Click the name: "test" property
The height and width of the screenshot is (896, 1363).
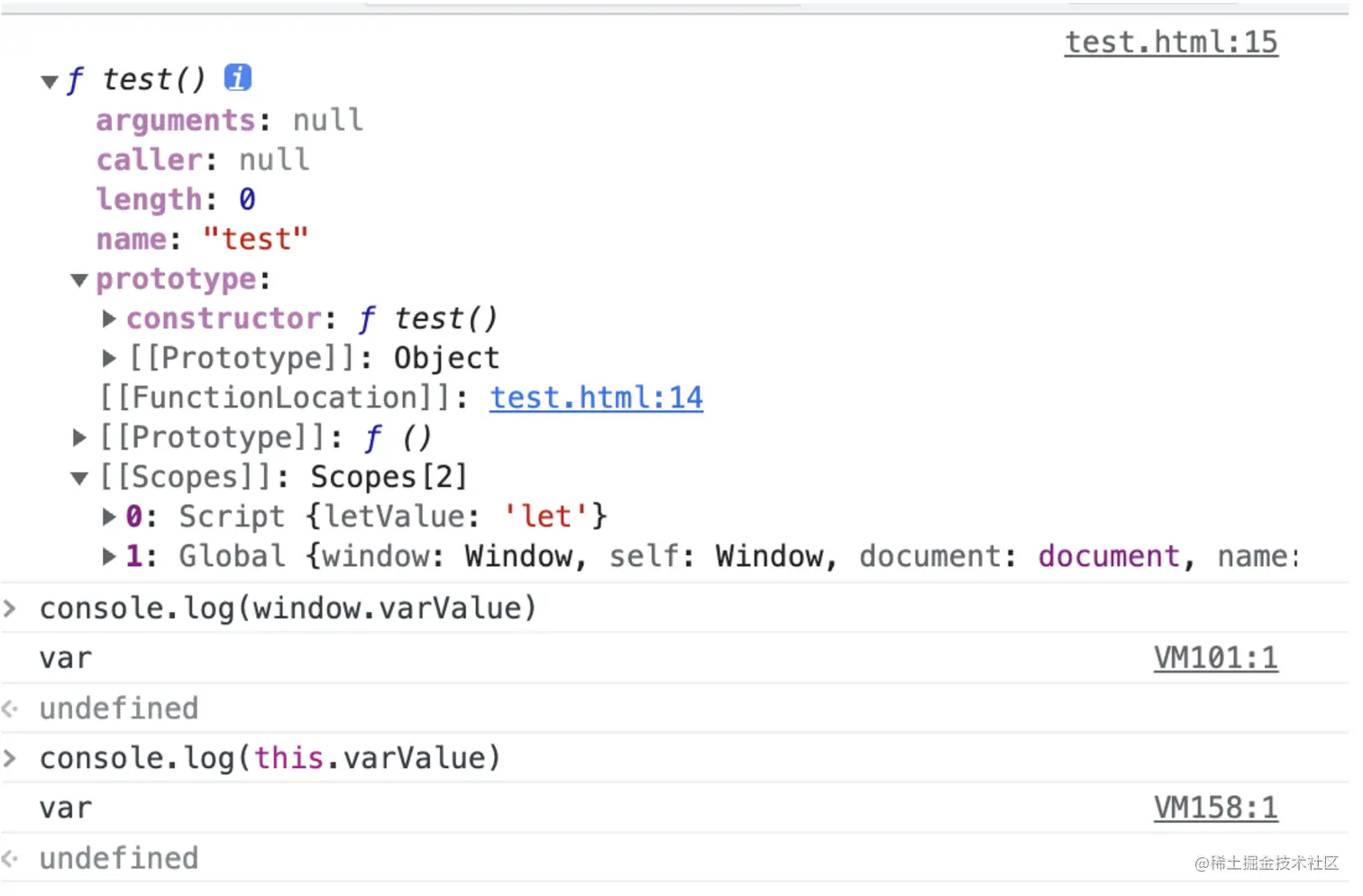click(x=202, y=240)
